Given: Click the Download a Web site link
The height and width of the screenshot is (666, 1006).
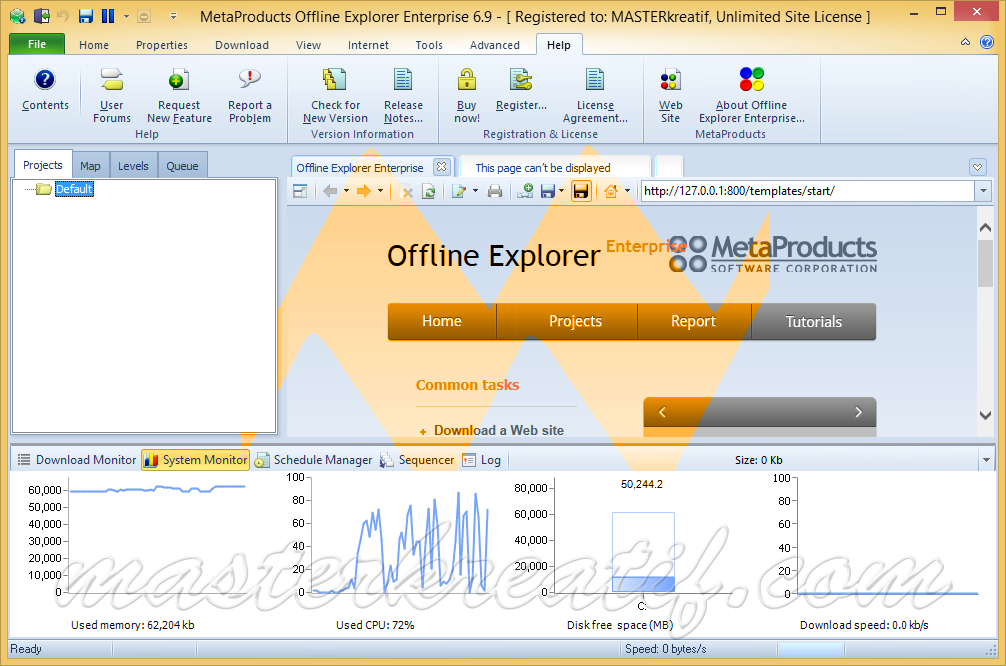Looking at the screenshot, I should point(499,431).
